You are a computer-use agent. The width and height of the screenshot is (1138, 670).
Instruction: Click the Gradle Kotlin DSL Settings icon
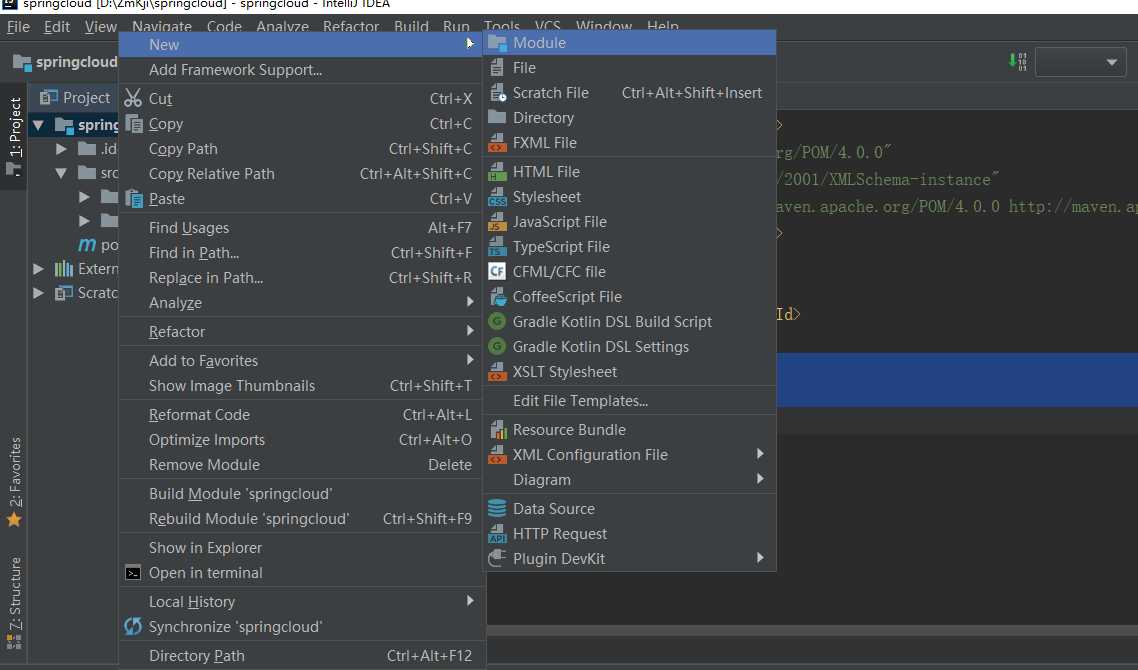click(497, 346)
